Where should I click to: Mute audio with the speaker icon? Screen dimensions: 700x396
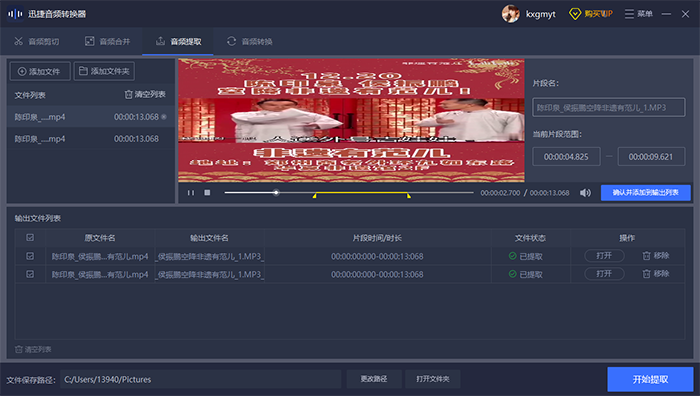(585, 193)
